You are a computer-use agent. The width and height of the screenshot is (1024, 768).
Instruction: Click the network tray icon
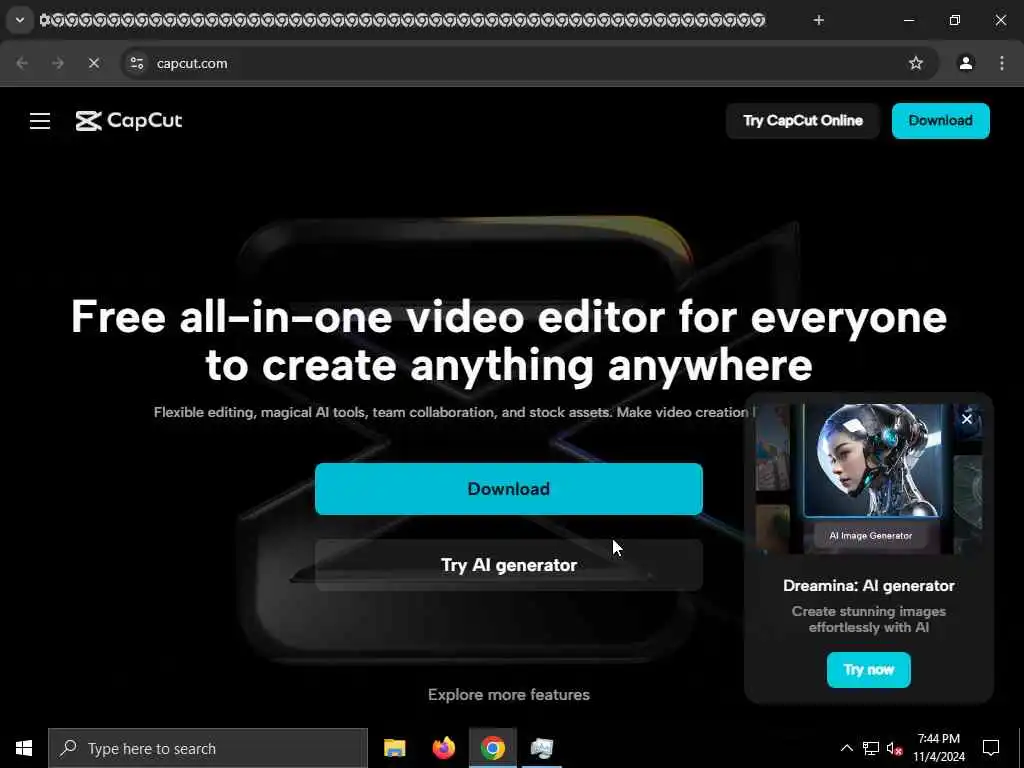tap(871, 748)
